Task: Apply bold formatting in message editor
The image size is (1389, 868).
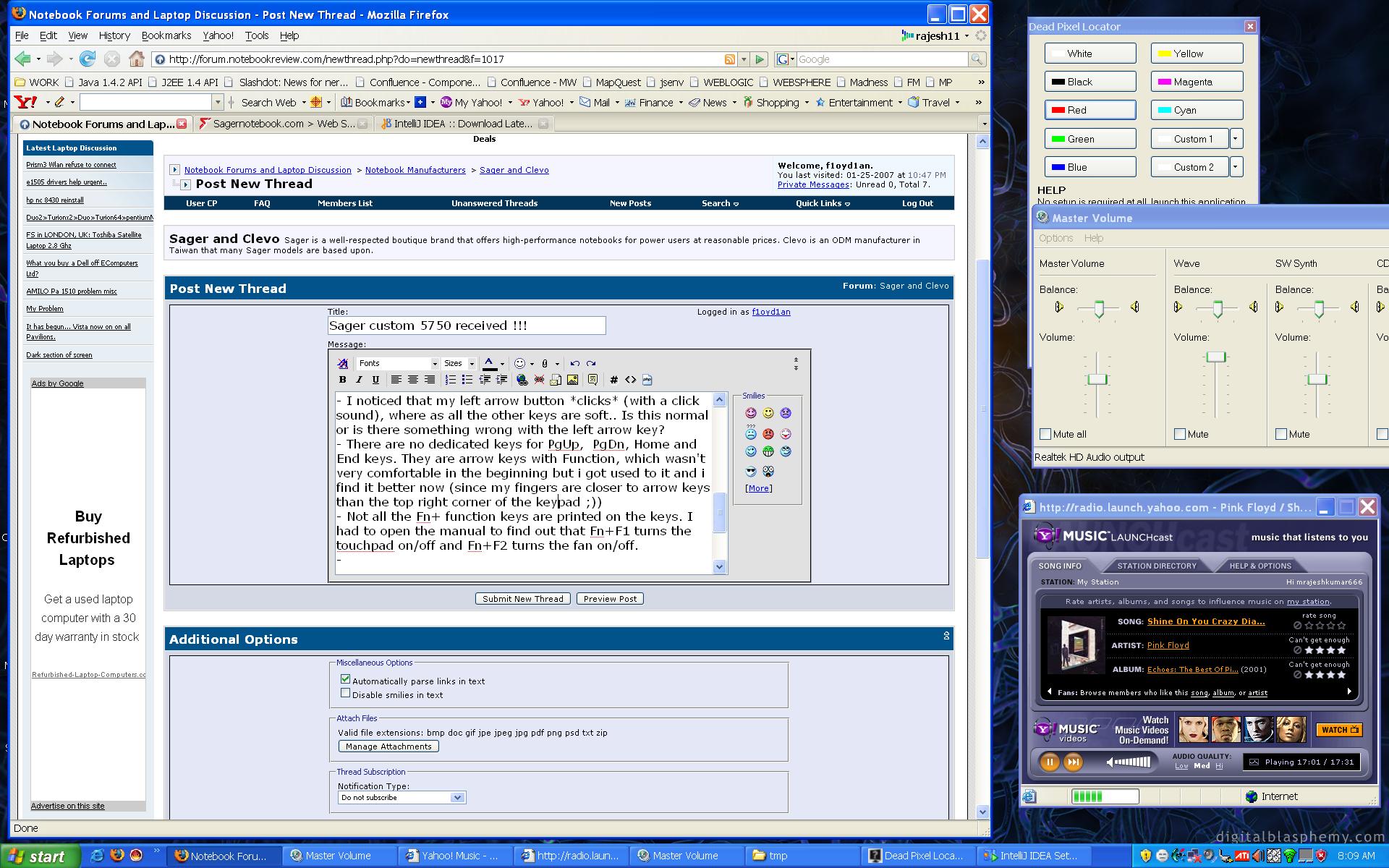Action: [x=343, y=380]
